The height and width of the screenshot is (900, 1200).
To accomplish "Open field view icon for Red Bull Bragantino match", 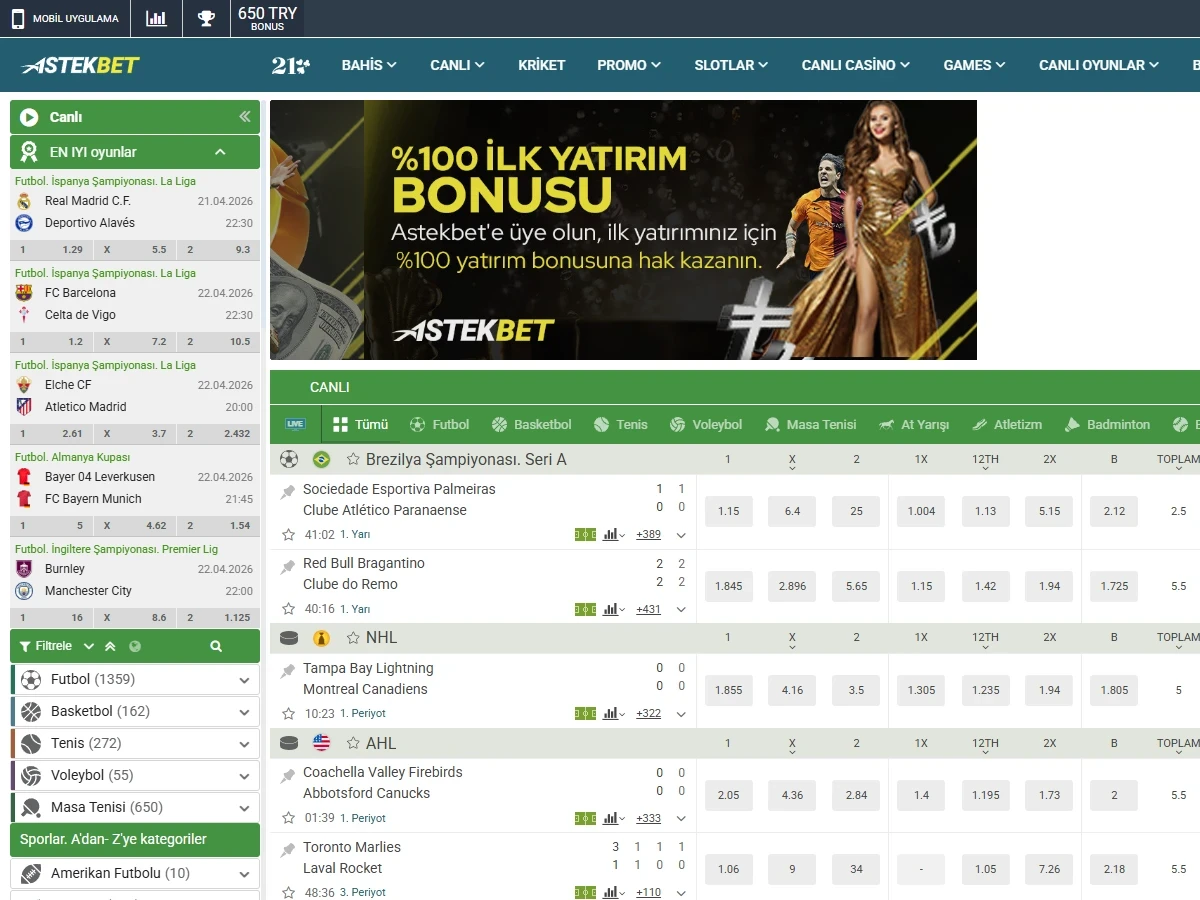I will click(x=585, y=609).
